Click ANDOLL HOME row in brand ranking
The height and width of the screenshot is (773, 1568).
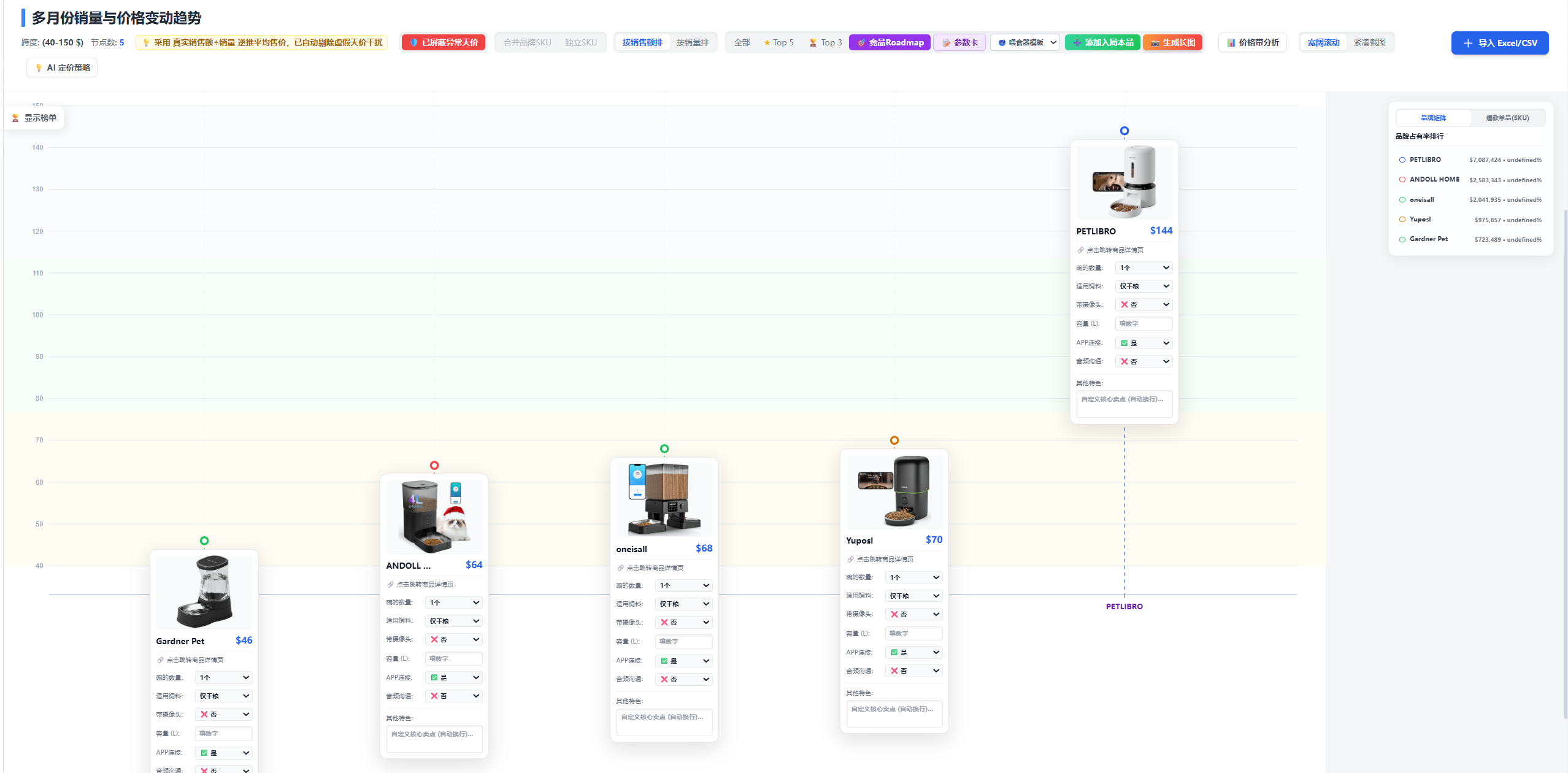[x=1470, y=180]
